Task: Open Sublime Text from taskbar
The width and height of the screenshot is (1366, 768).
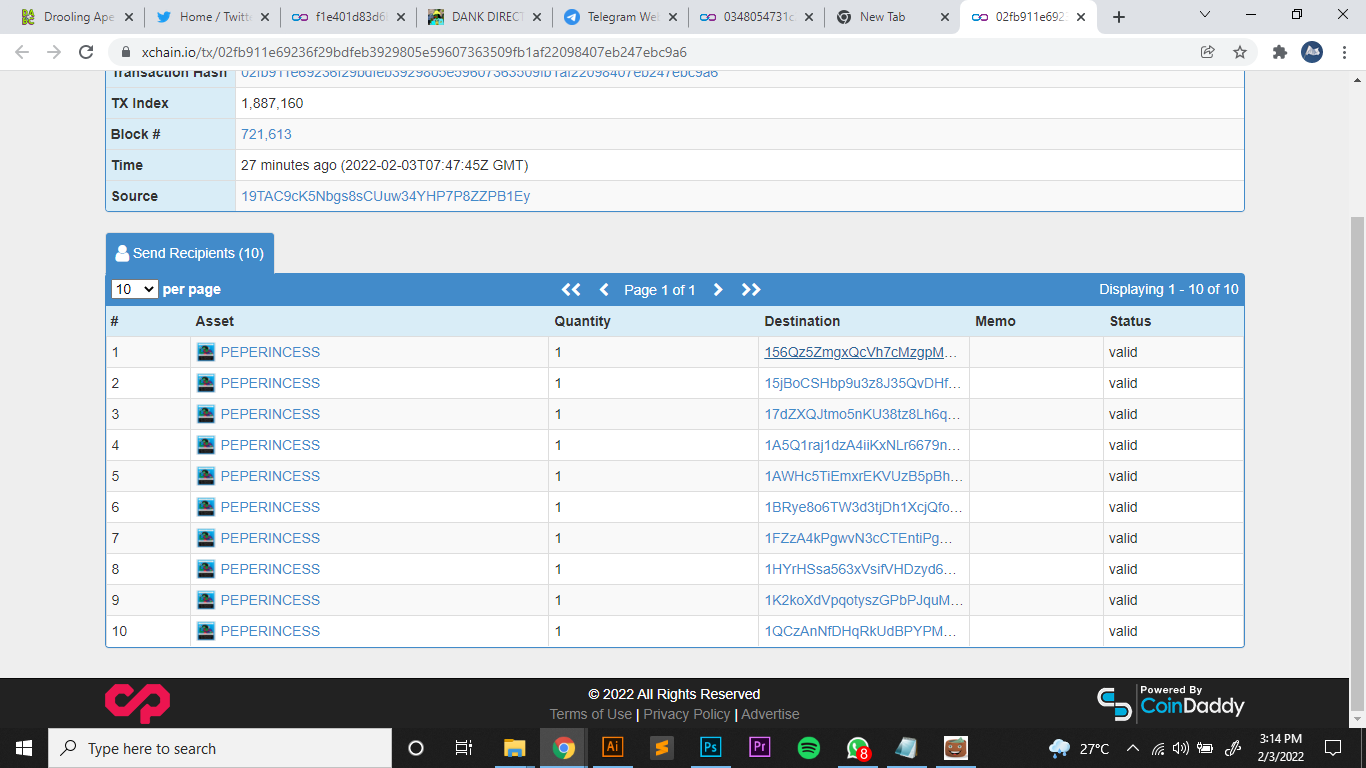Action: pyautogui.click(x=661, y=748)
